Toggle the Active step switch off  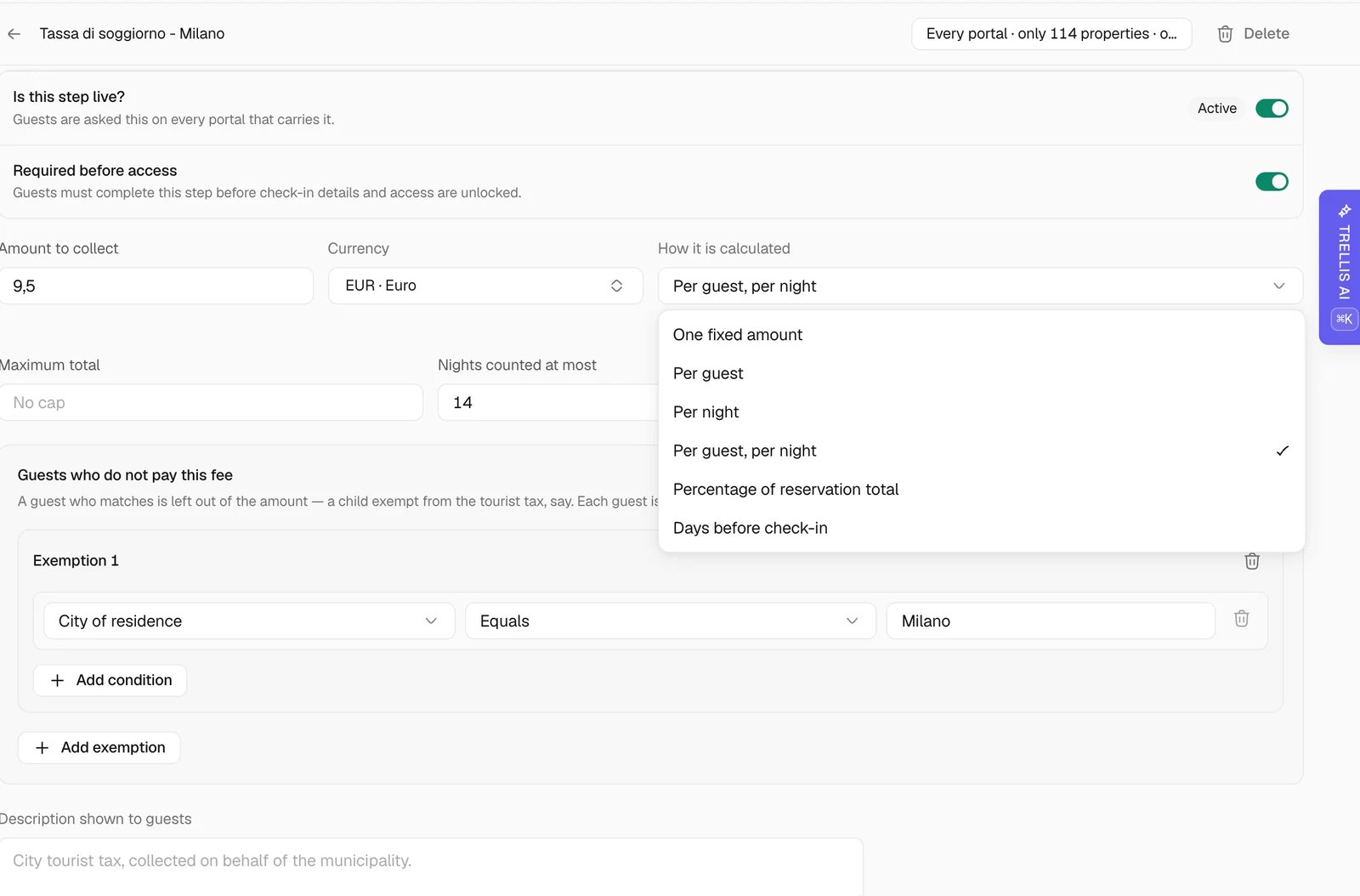point(1272,109)
